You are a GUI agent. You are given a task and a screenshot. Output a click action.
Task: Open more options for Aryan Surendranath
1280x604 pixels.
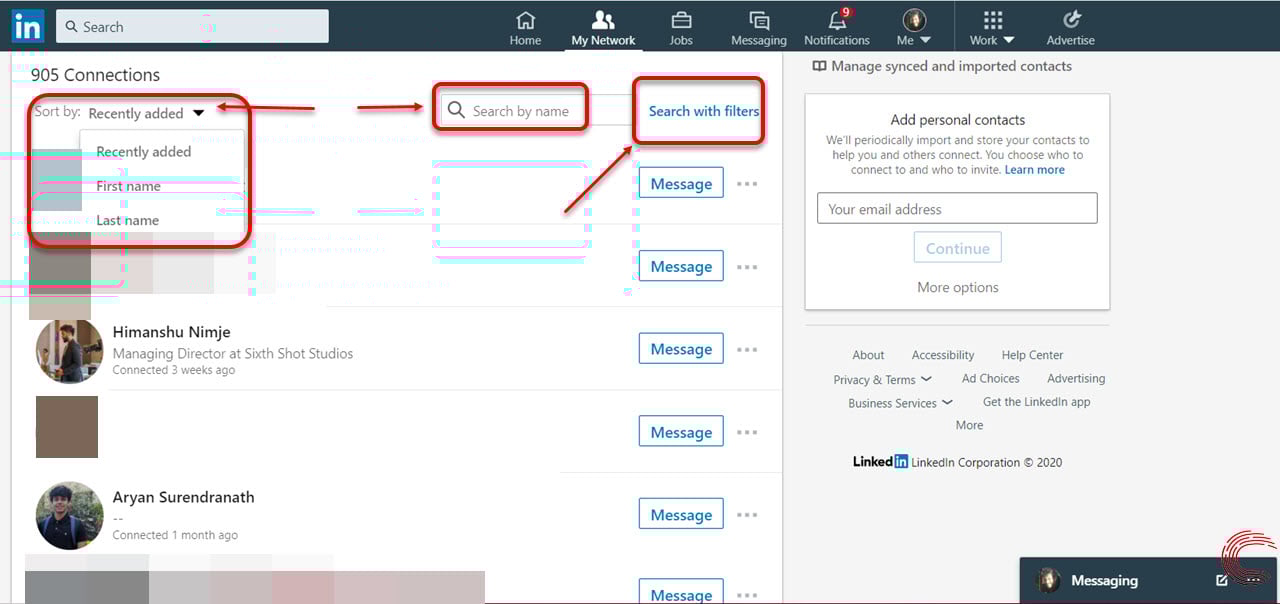pyautogui.click(x=747, y=516)
